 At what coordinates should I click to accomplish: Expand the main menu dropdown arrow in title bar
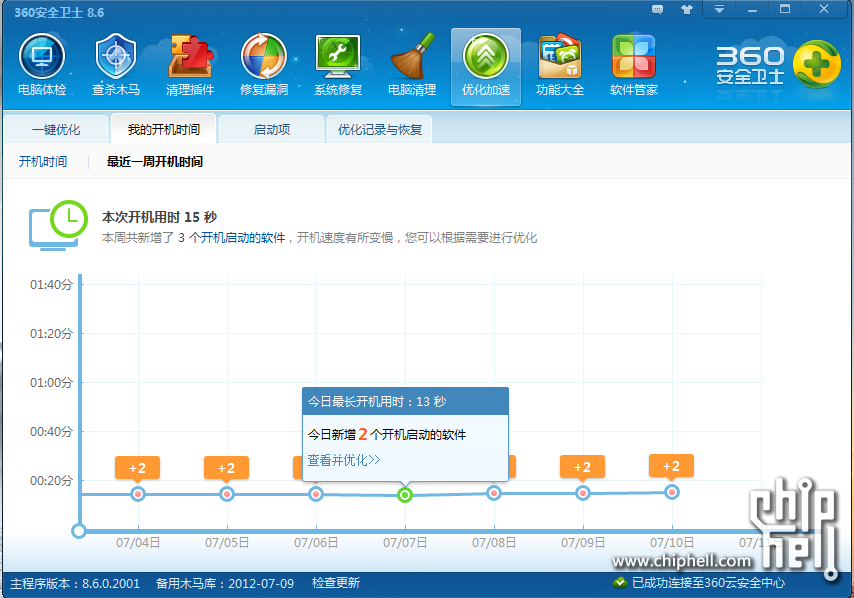[719, 9]
